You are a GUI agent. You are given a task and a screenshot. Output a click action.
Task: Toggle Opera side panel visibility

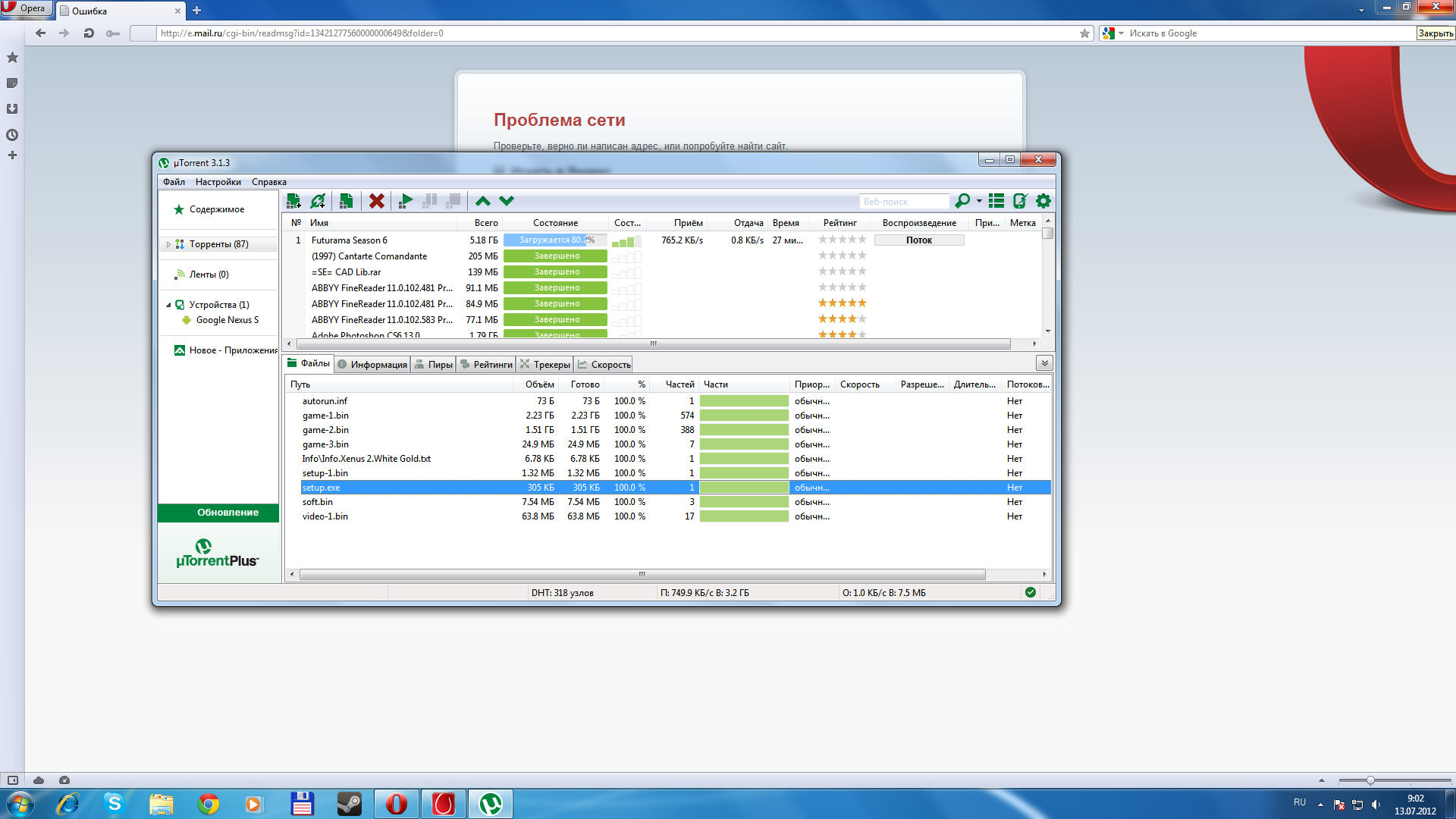12,780
